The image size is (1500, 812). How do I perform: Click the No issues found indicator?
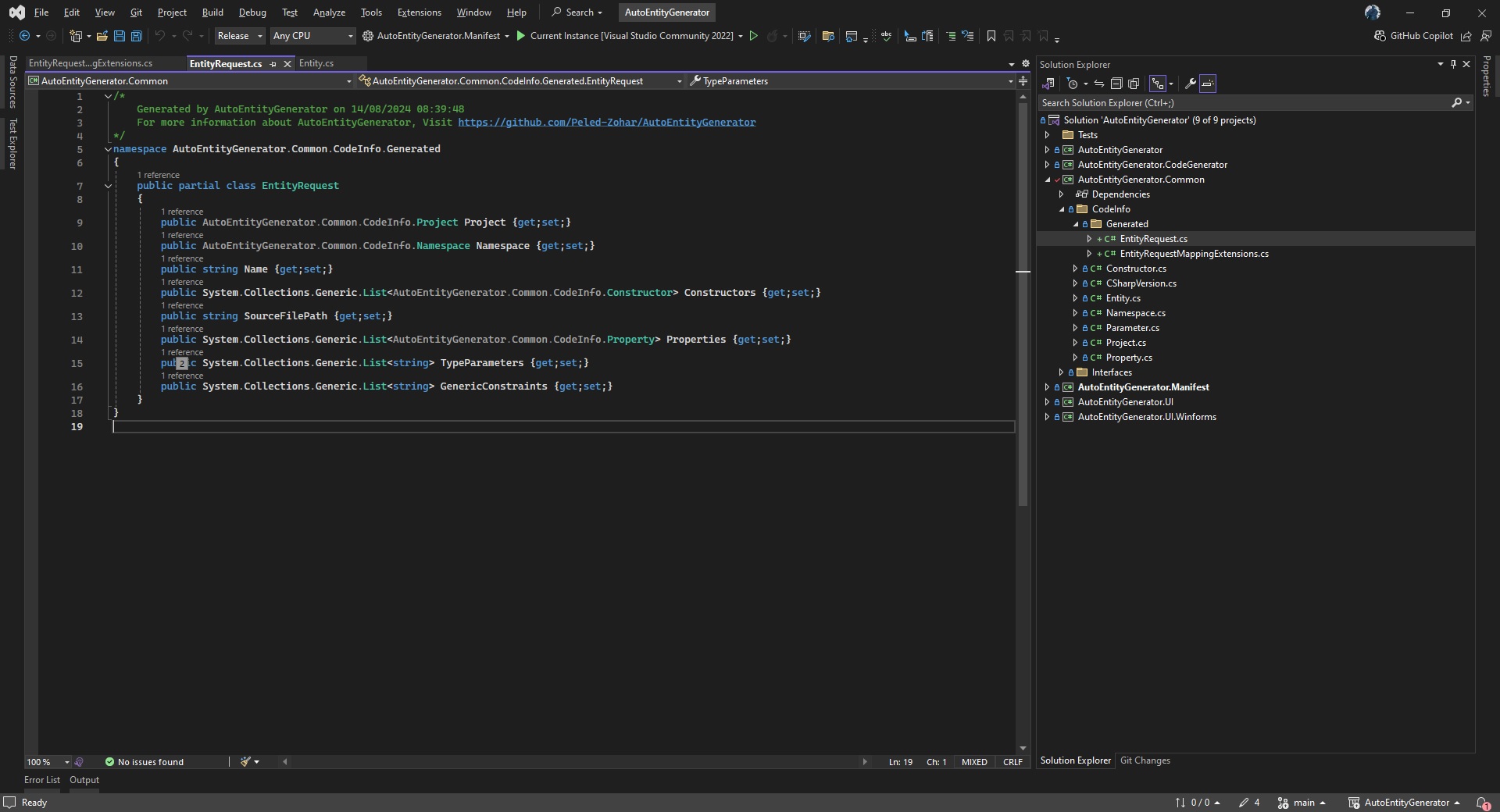coord(145,762)
